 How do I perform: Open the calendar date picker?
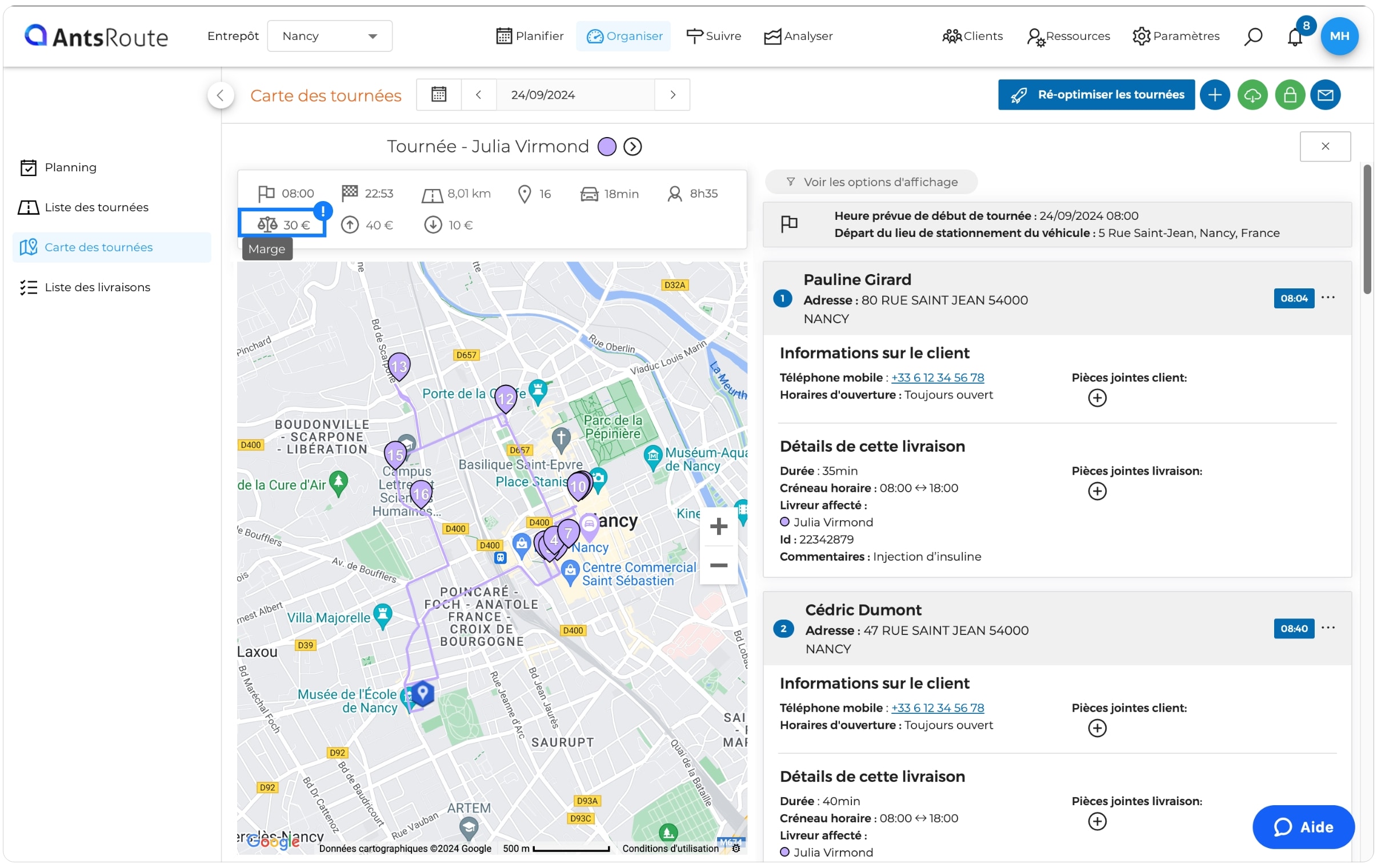tap(439, 94)
